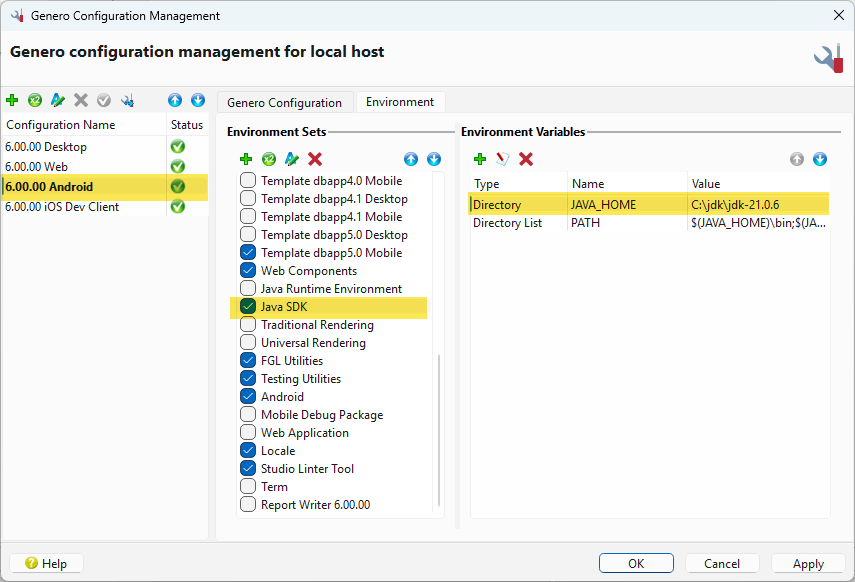Enable the Java Runtime Environment set

(x=248, y=288)
